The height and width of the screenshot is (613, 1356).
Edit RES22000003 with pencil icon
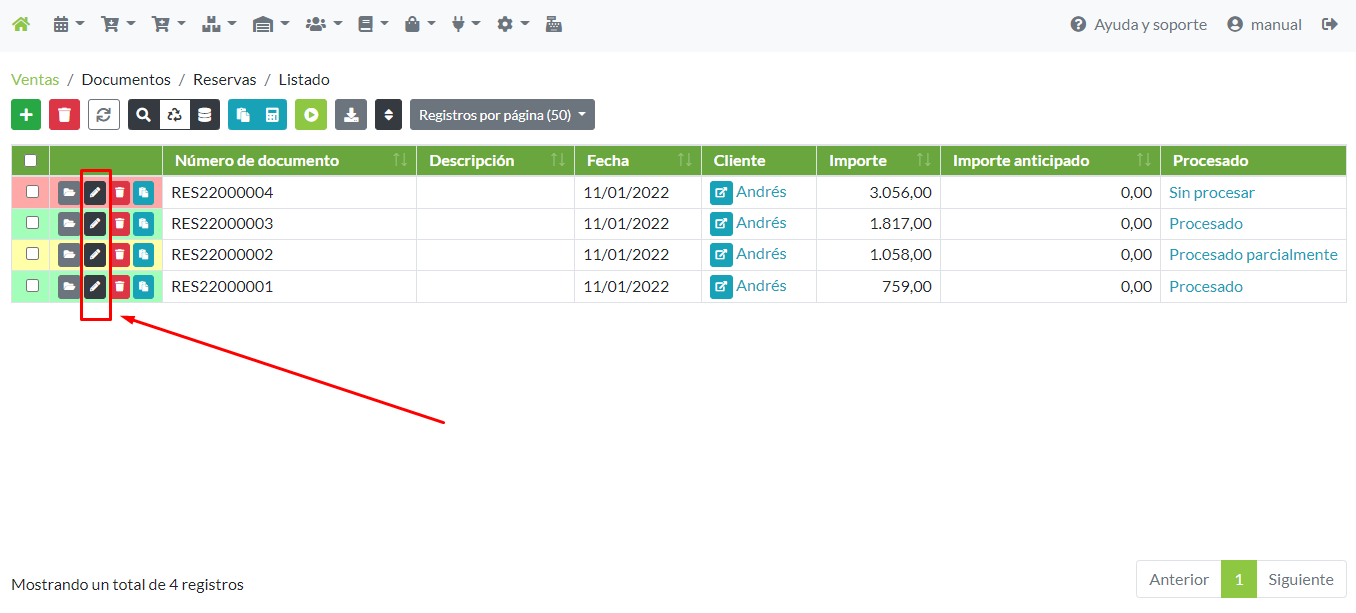[x=95, y=224]
